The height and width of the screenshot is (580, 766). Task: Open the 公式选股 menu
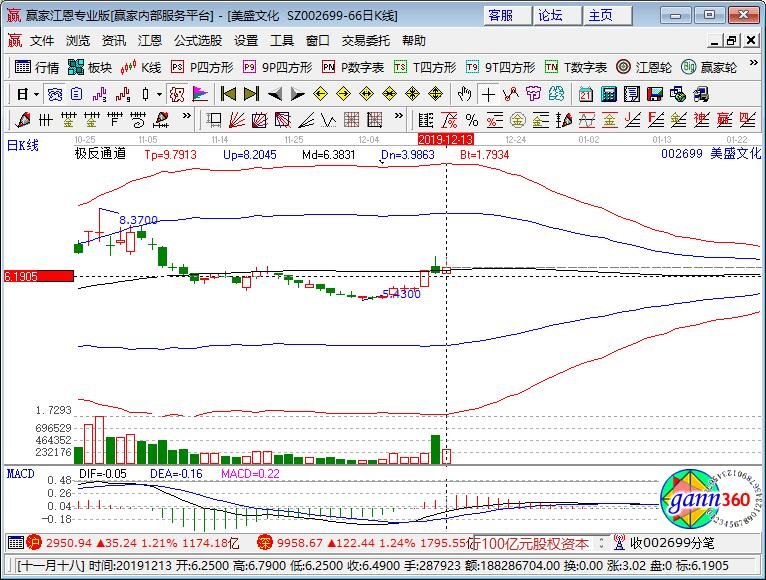[198, 41]
